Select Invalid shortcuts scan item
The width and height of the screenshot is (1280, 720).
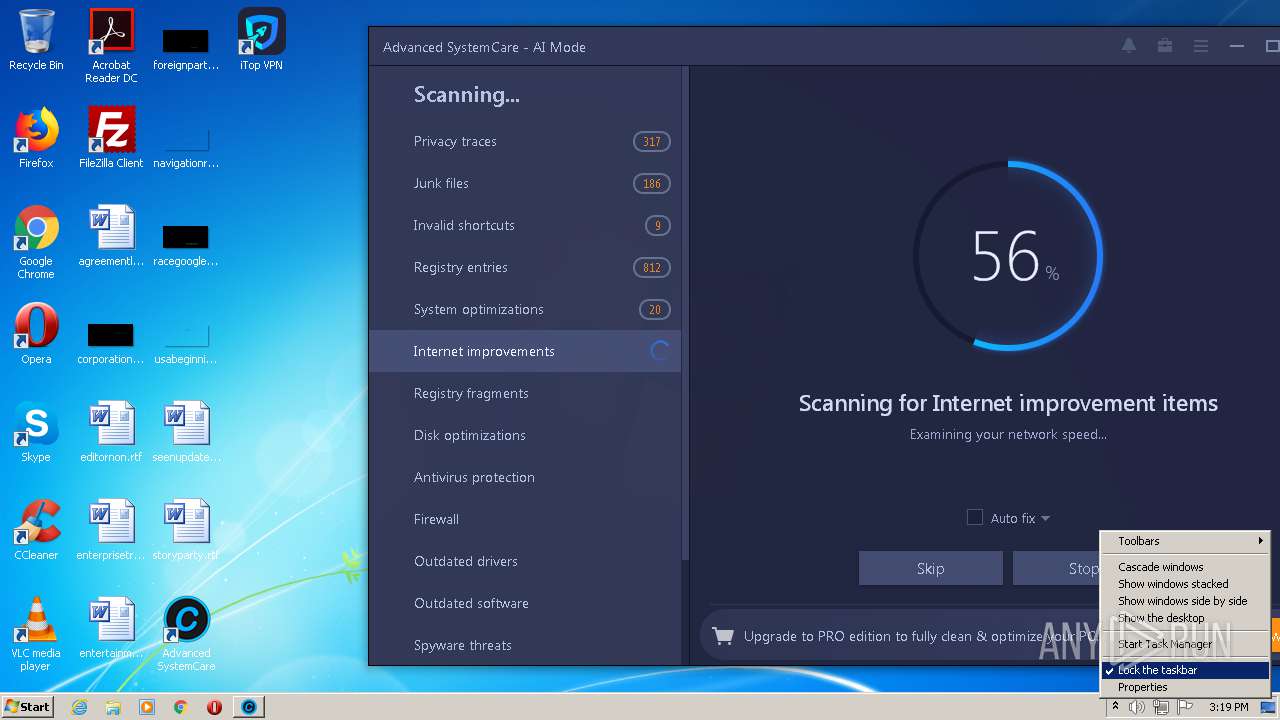pos(525,225)
